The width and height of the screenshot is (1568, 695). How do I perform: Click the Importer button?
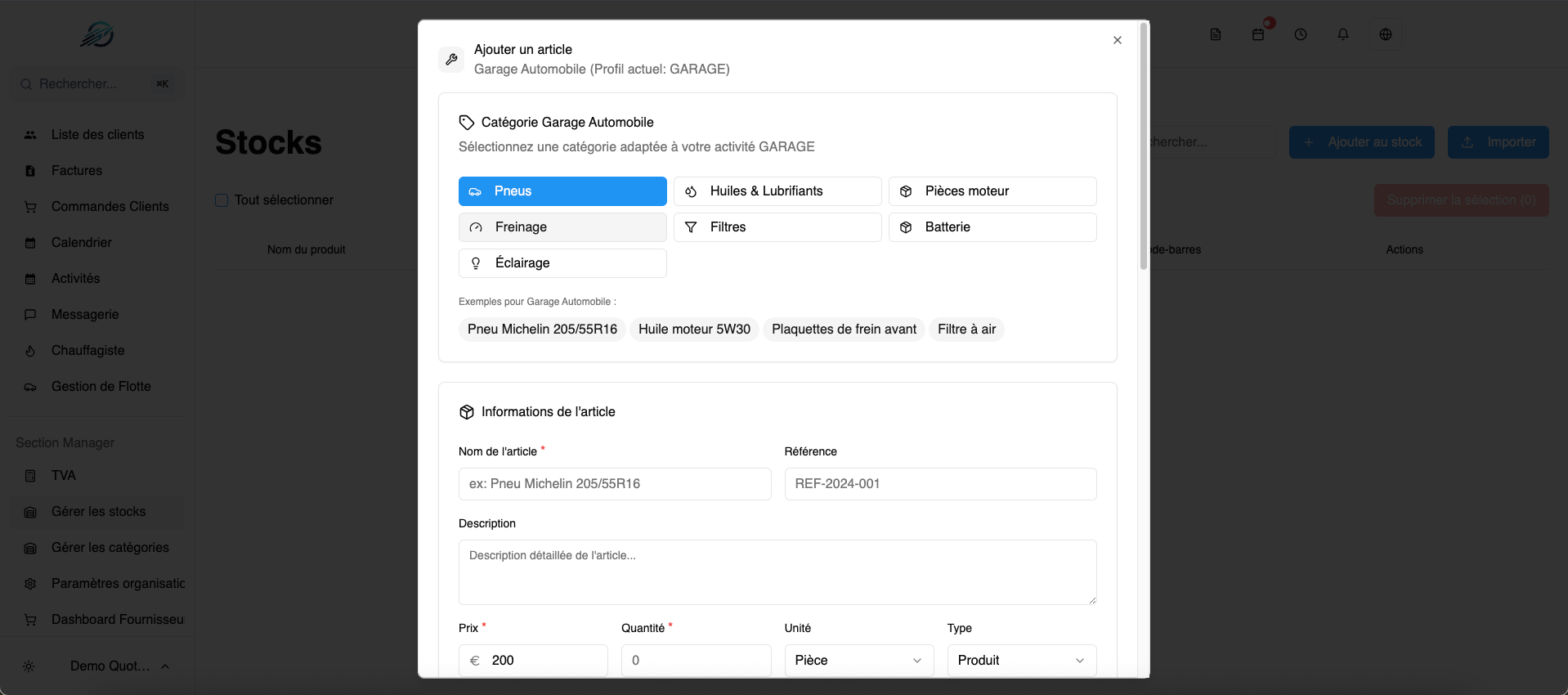tap(1499, 142)
